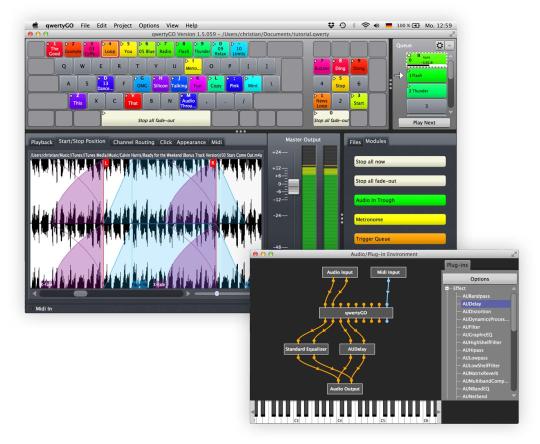
Task: Collapse the Effect tree in Plug-ins list
Action: 447,288
